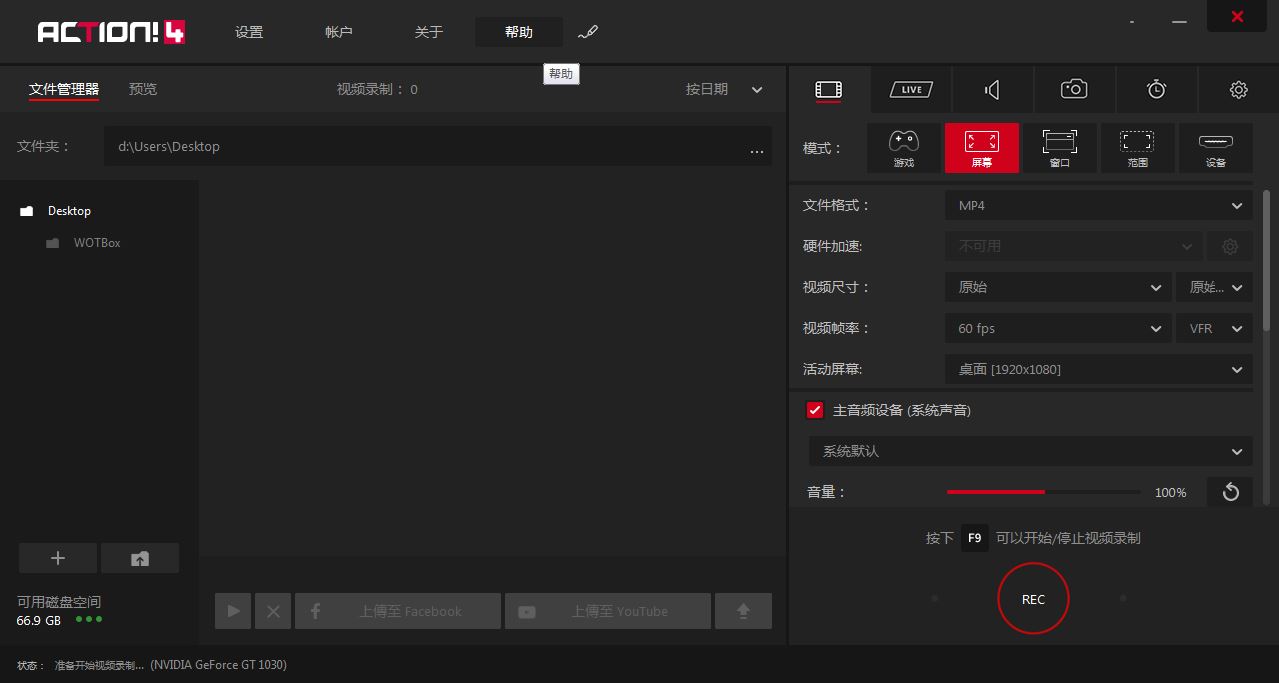The height and width of the screenshot is (683, 1279).
Task: Open the second video size 原始... dropdown
Action: tap(1214, 287)
